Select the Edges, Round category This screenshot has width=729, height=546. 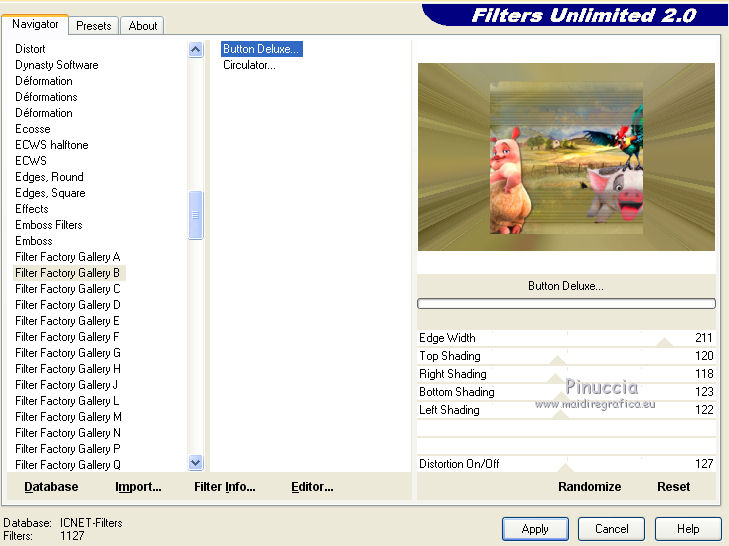[49, 177]
